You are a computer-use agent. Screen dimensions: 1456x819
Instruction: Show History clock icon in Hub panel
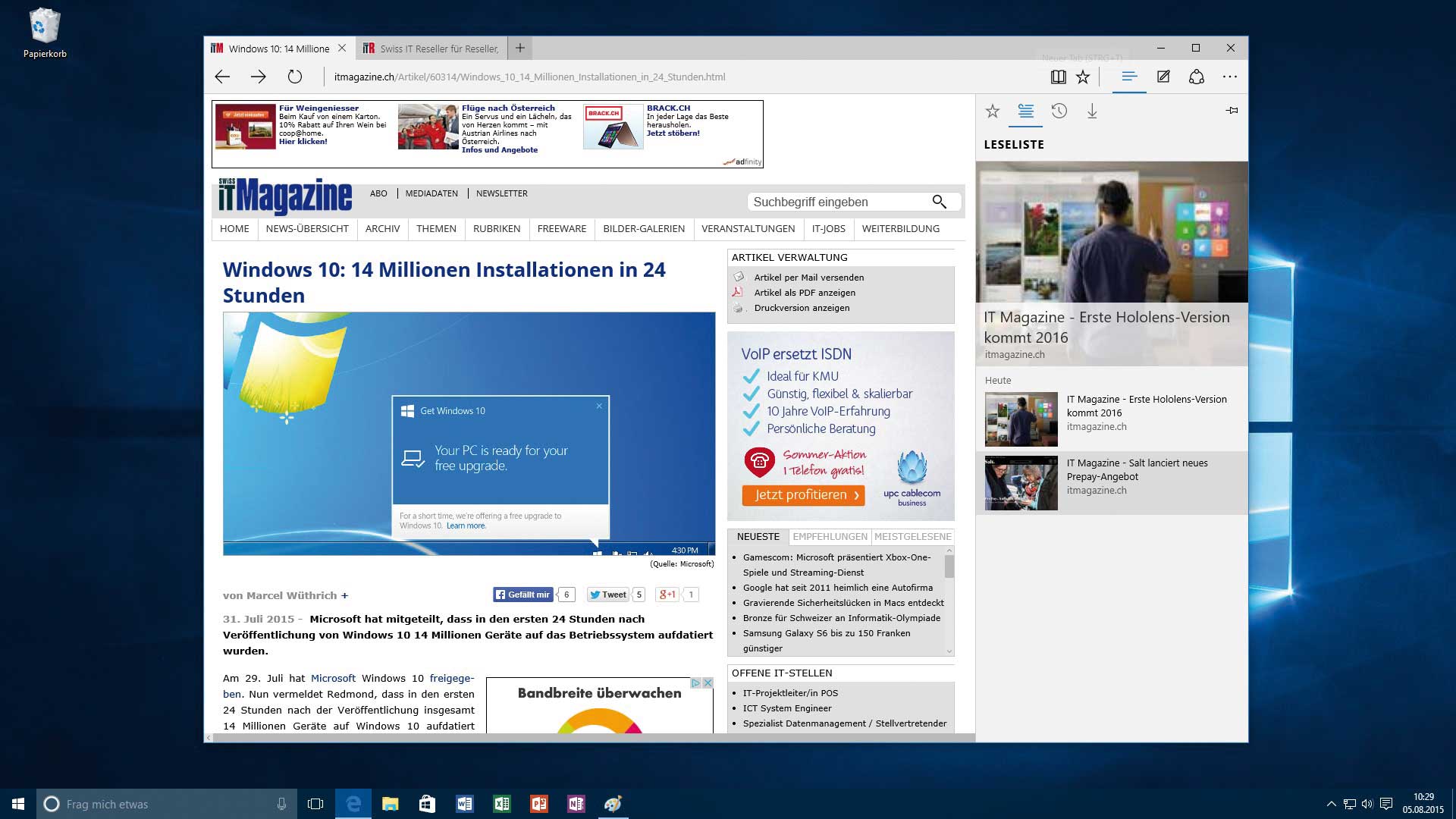(x=1059, y=111)
